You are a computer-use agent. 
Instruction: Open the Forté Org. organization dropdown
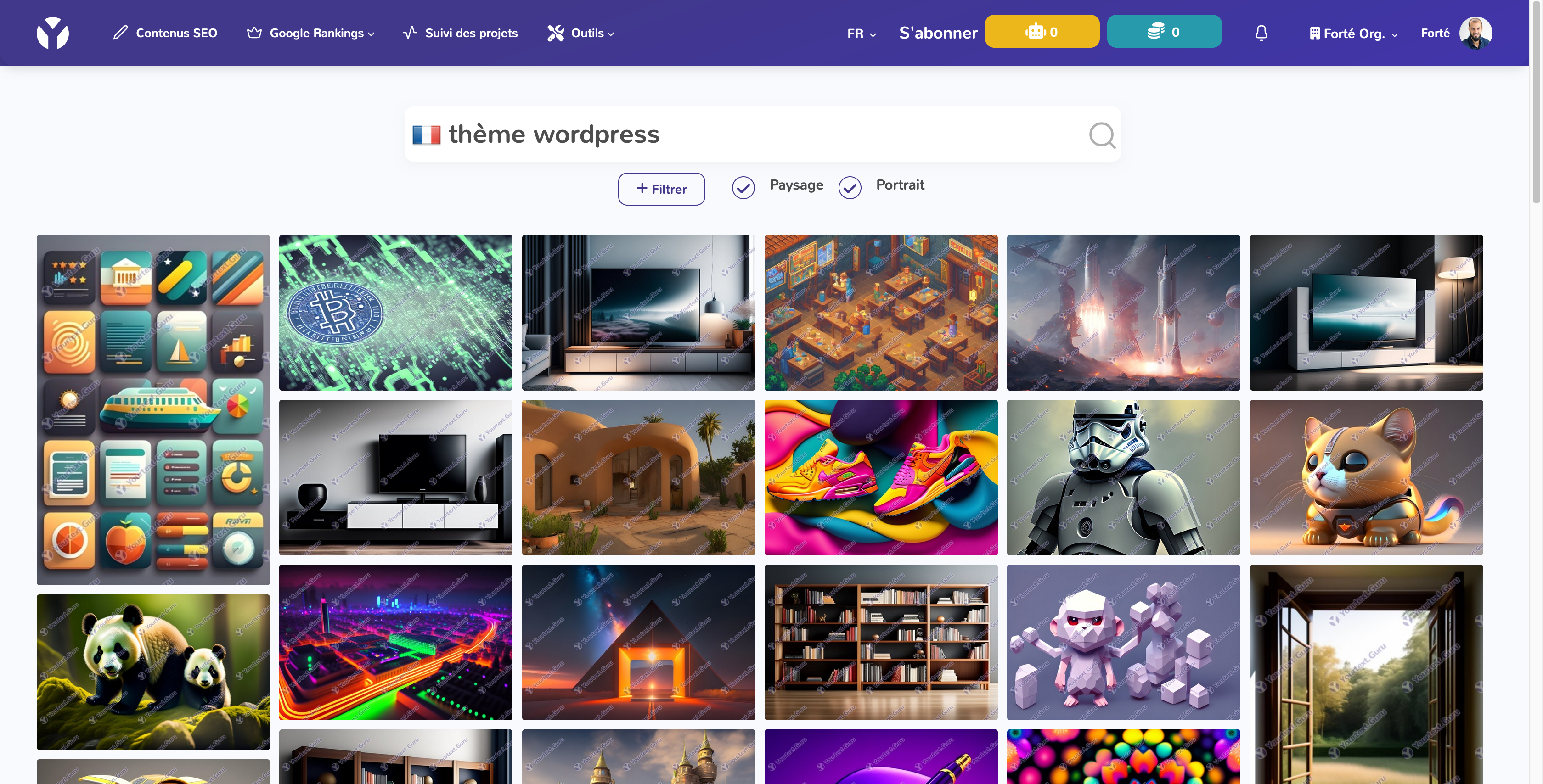1354,34
